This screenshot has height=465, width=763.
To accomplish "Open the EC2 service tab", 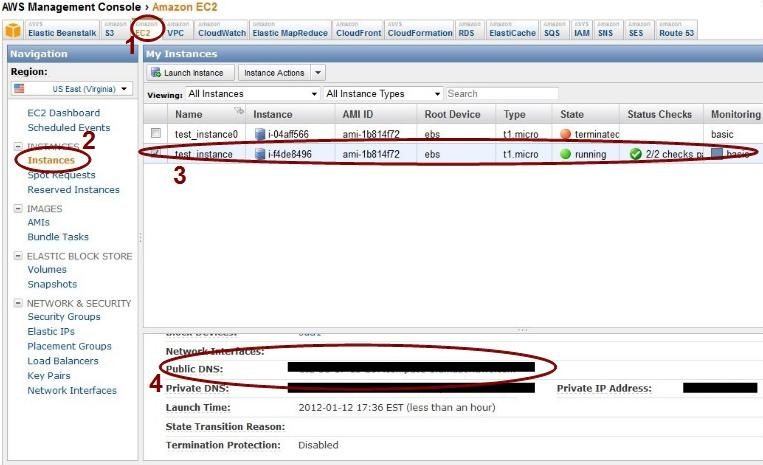I will coord(146,30).
